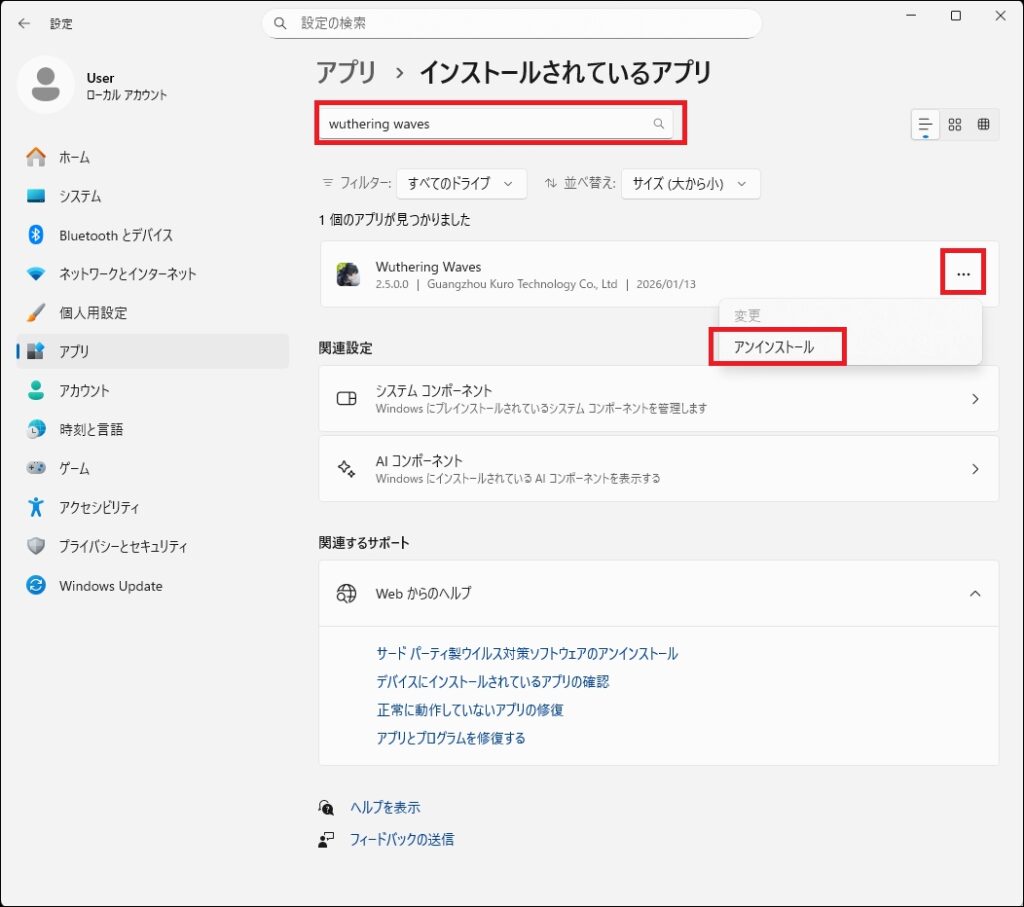Collapse the Web からのヘルプ section
1024x907 pixels.
pyautogui.click(x=975, y=593)
